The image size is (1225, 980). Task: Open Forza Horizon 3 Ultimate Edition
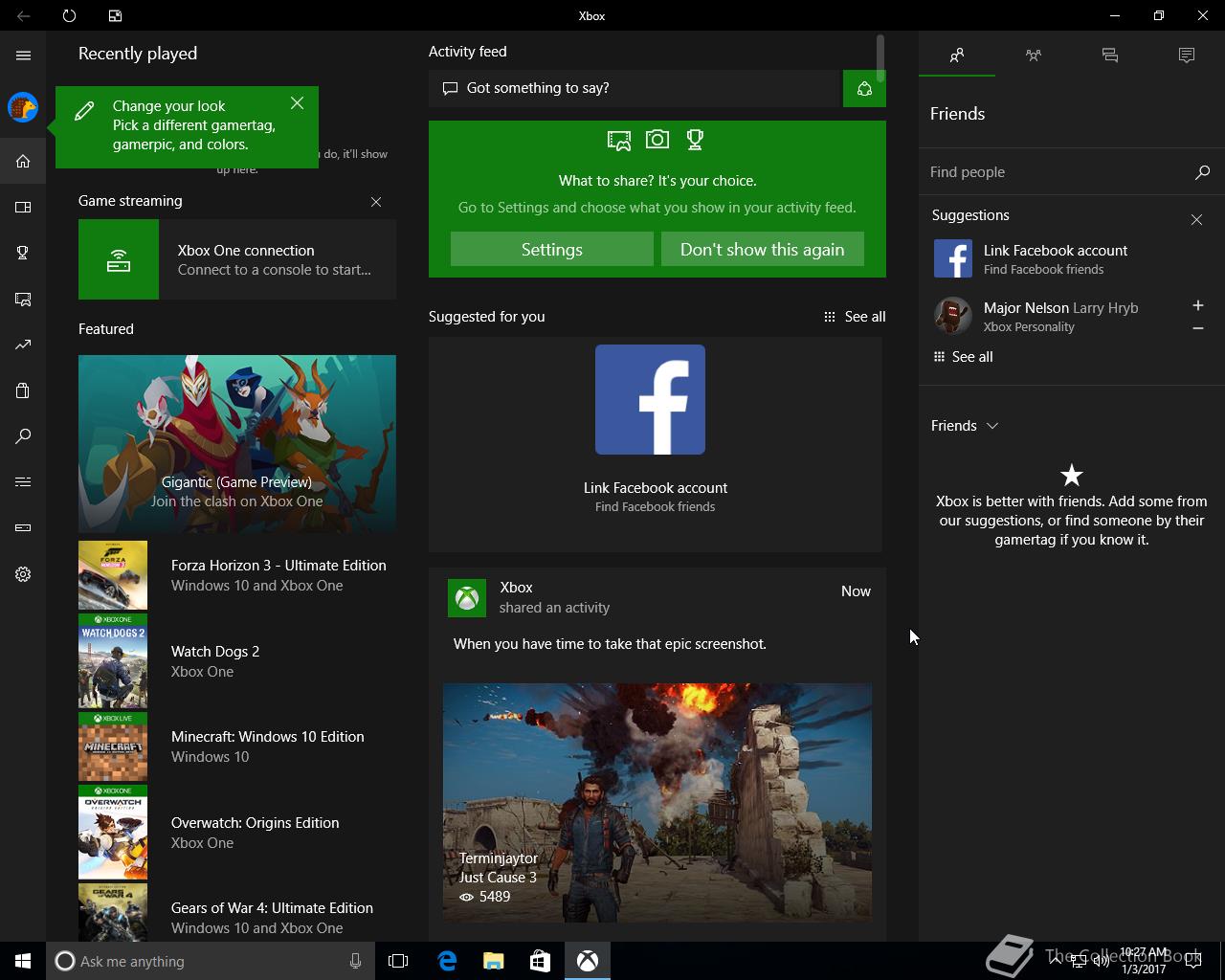pyautogui.click(x=237, y=575)
